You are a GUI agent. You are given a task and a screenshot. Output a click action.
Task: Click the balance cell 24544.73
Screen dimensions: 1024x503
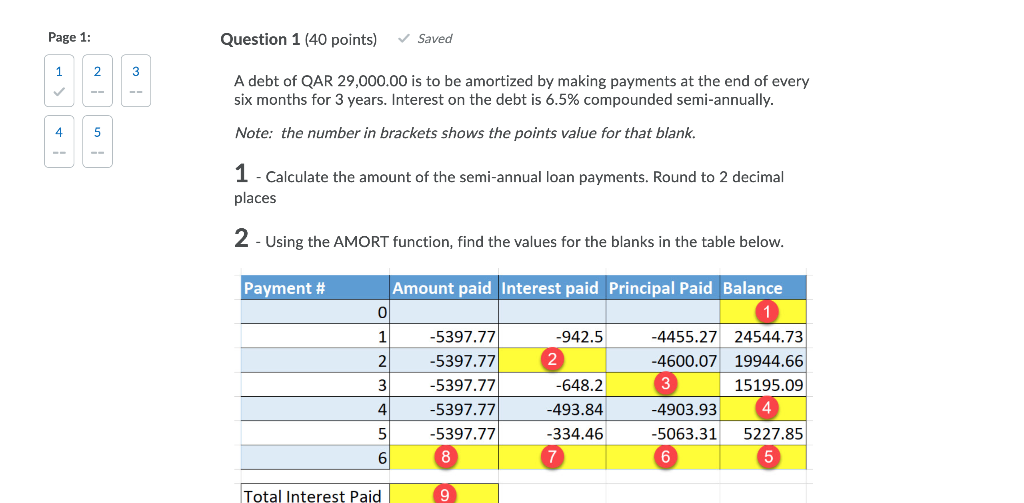pyautogui.click(x=763, y=337)
